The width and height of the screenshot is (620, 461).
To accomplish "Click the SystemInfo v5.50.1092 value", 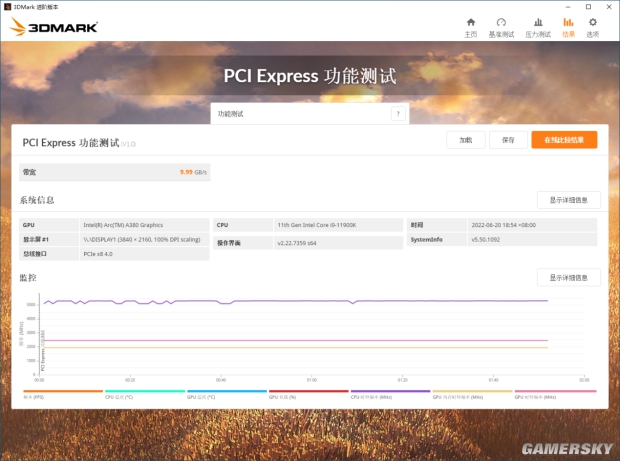I will click(x=486, y=239).
